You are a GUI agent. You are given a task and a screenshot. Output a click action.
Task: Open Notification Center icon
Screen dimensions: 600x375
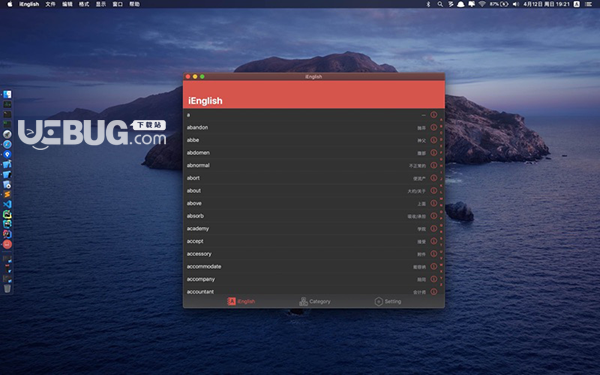(589, 4)
